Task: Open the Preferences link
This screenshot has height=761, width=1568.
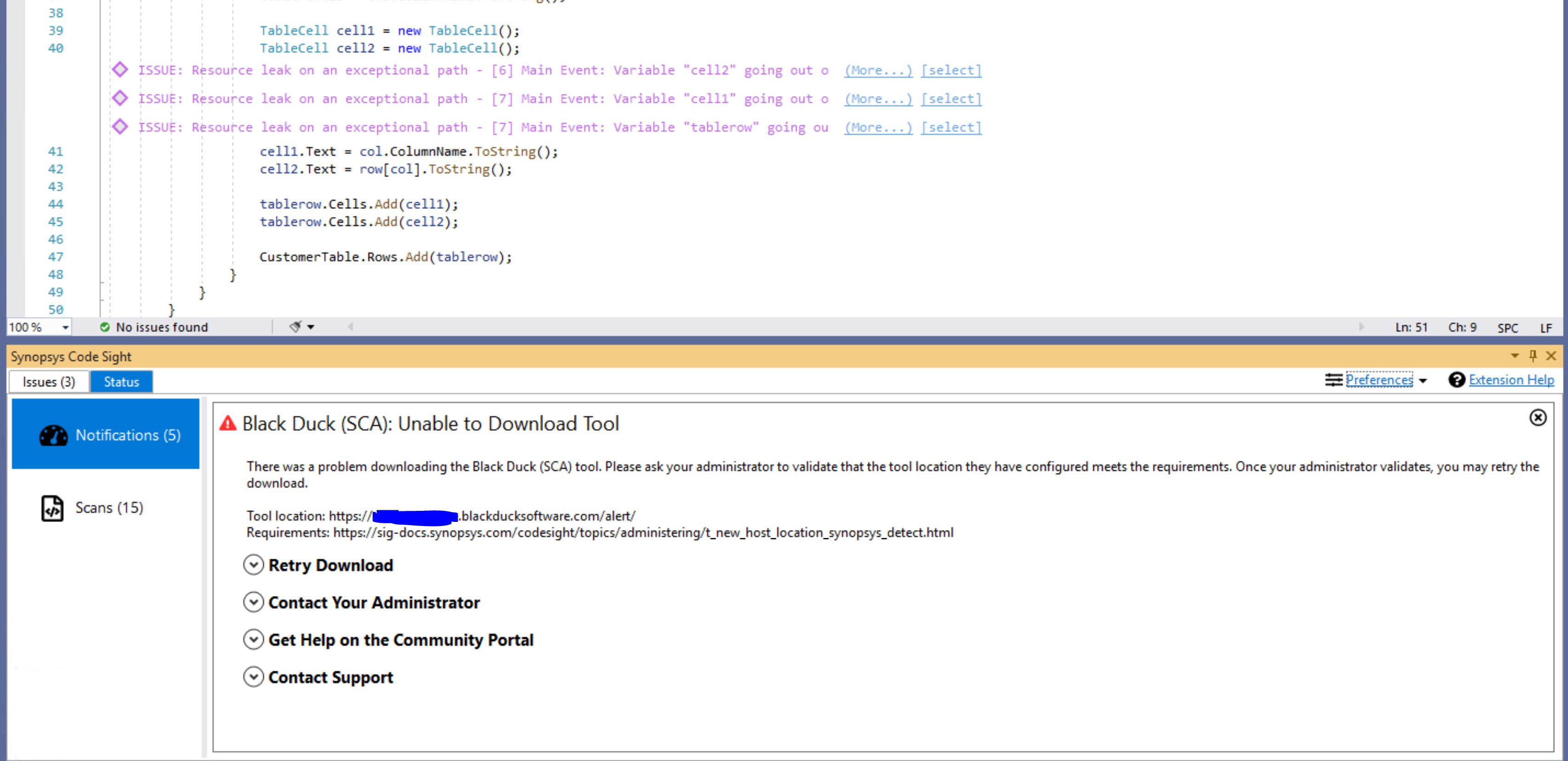Action: [1379, 380]
